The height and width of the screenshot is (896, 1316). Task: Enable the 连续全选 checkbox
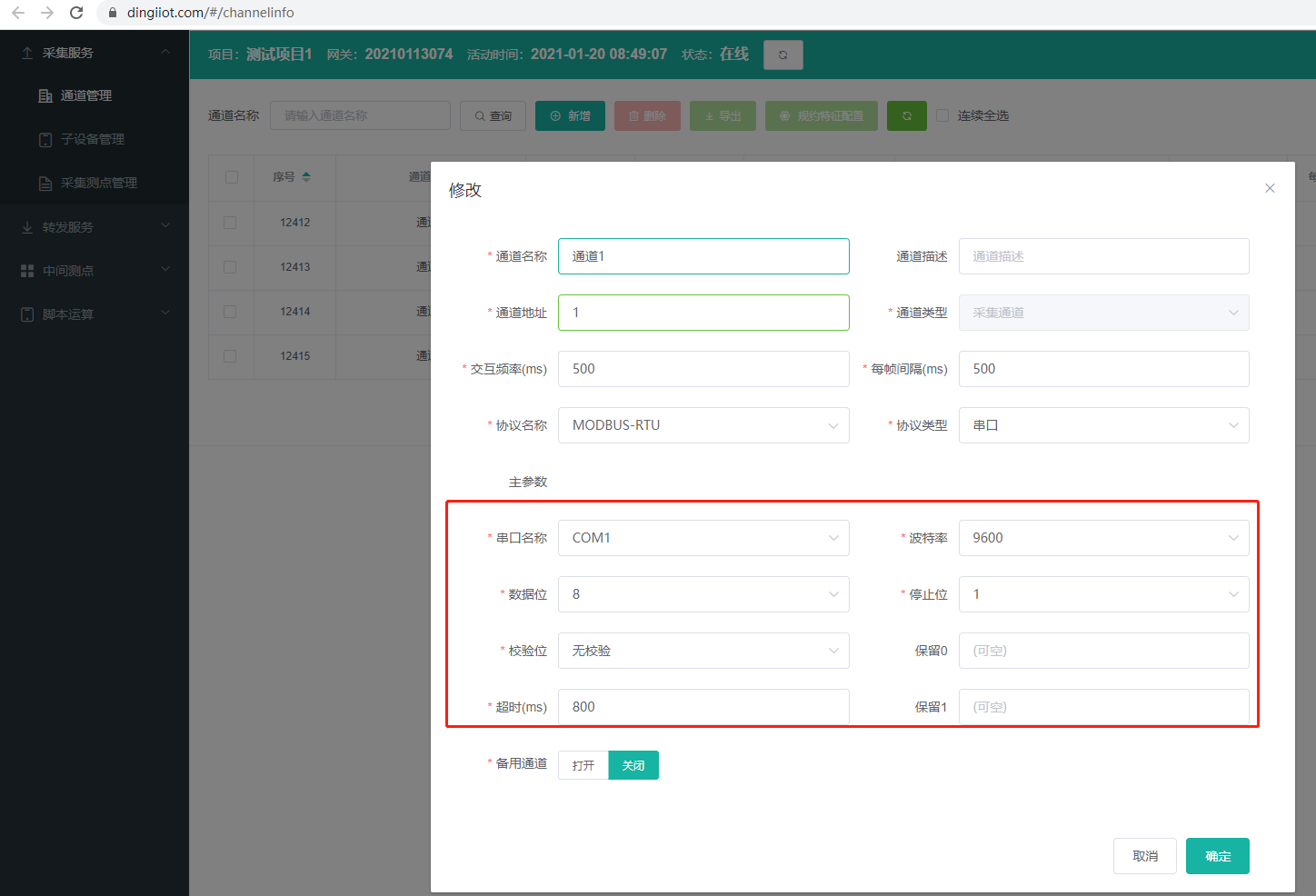pyautogui.click(x=942, y=115)
